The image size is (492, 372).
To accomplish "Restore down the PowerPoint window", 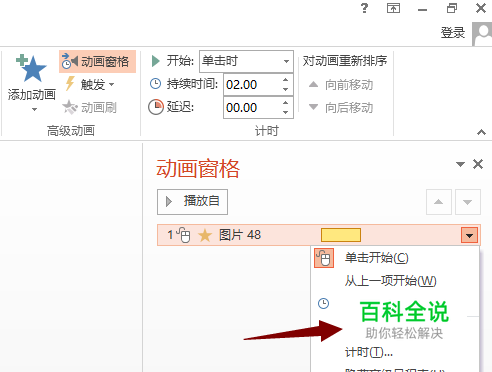I will [452, 8].
